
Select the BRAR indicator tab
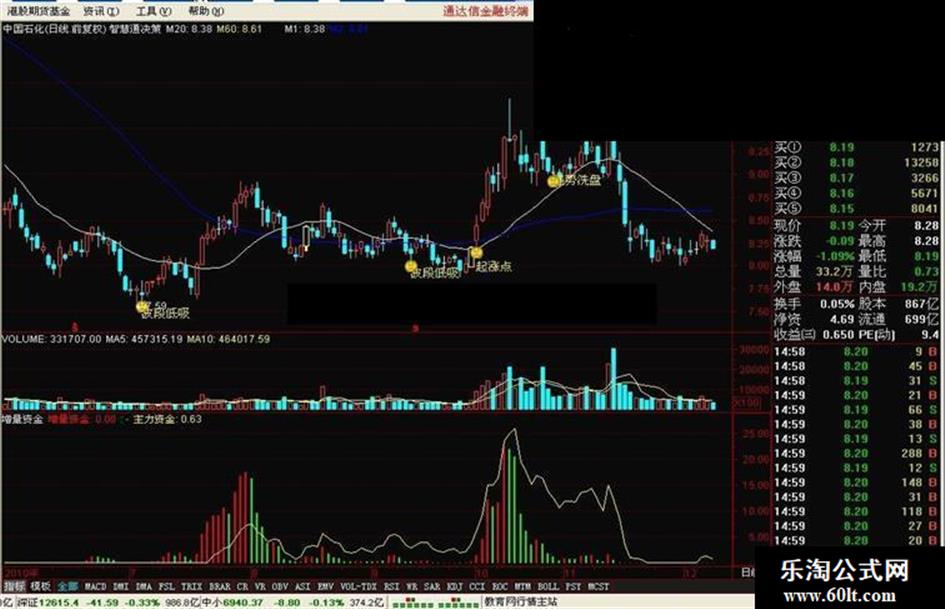pyautogui.click(x=220, y=586)
